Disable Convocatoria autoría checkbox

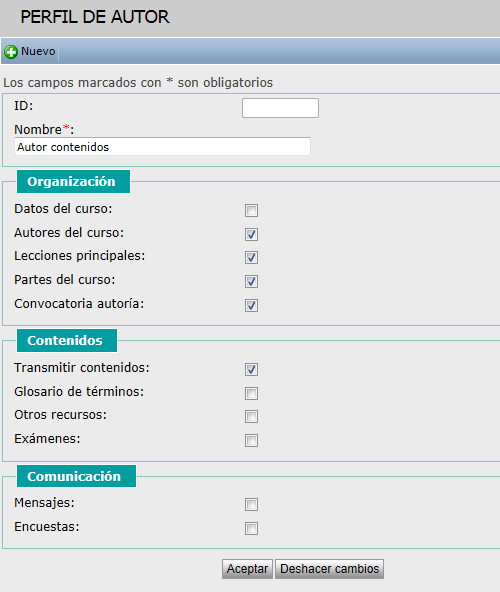[251, 305]
